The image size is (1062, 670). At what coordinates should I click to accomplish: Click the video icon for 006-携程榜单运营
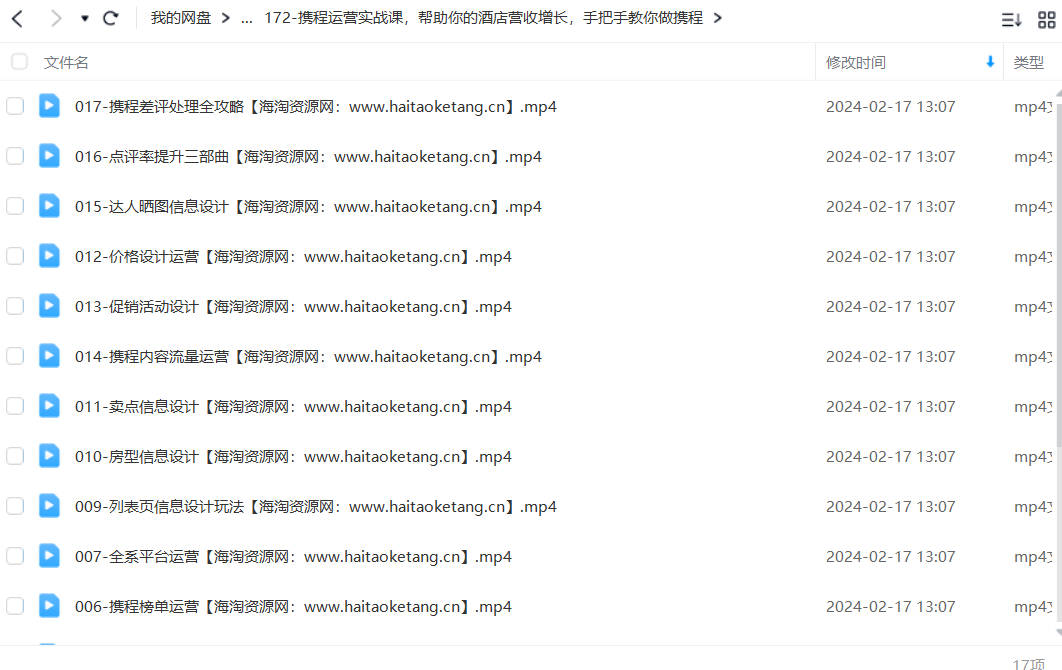pyautogui.click(x=49, y=606)
